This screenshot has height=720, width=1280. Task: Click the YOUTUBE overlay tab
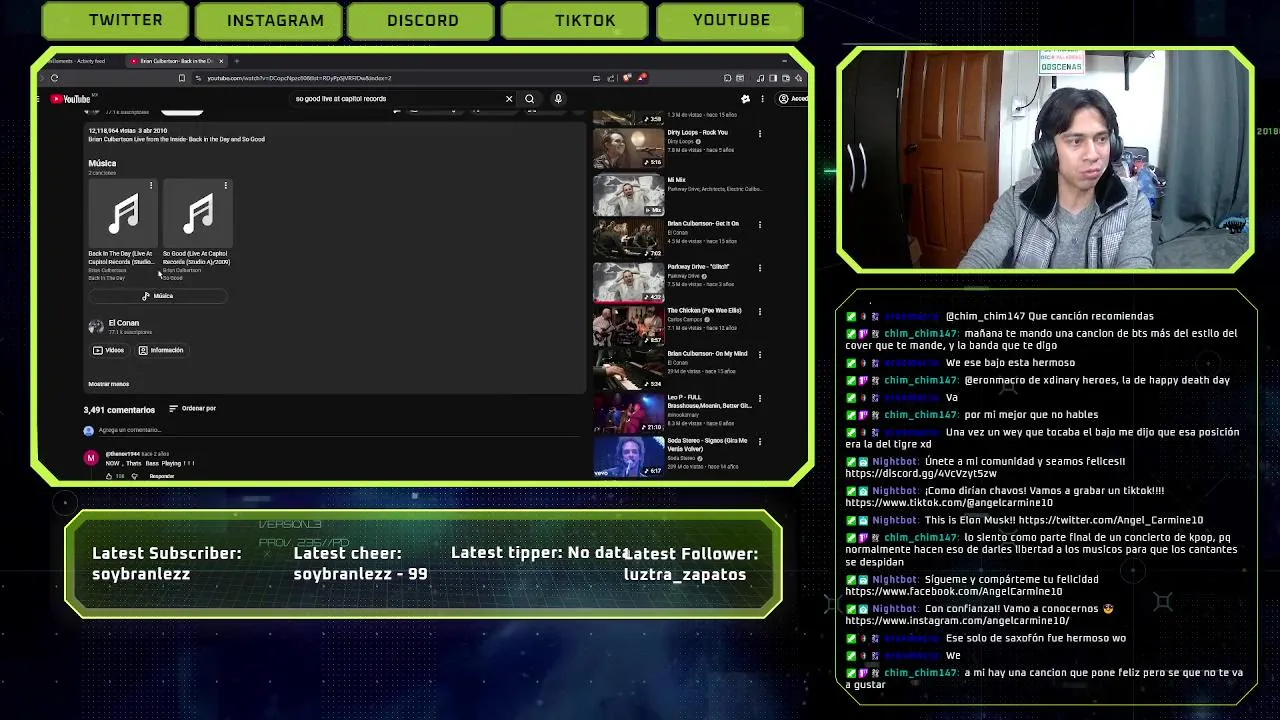729,20
